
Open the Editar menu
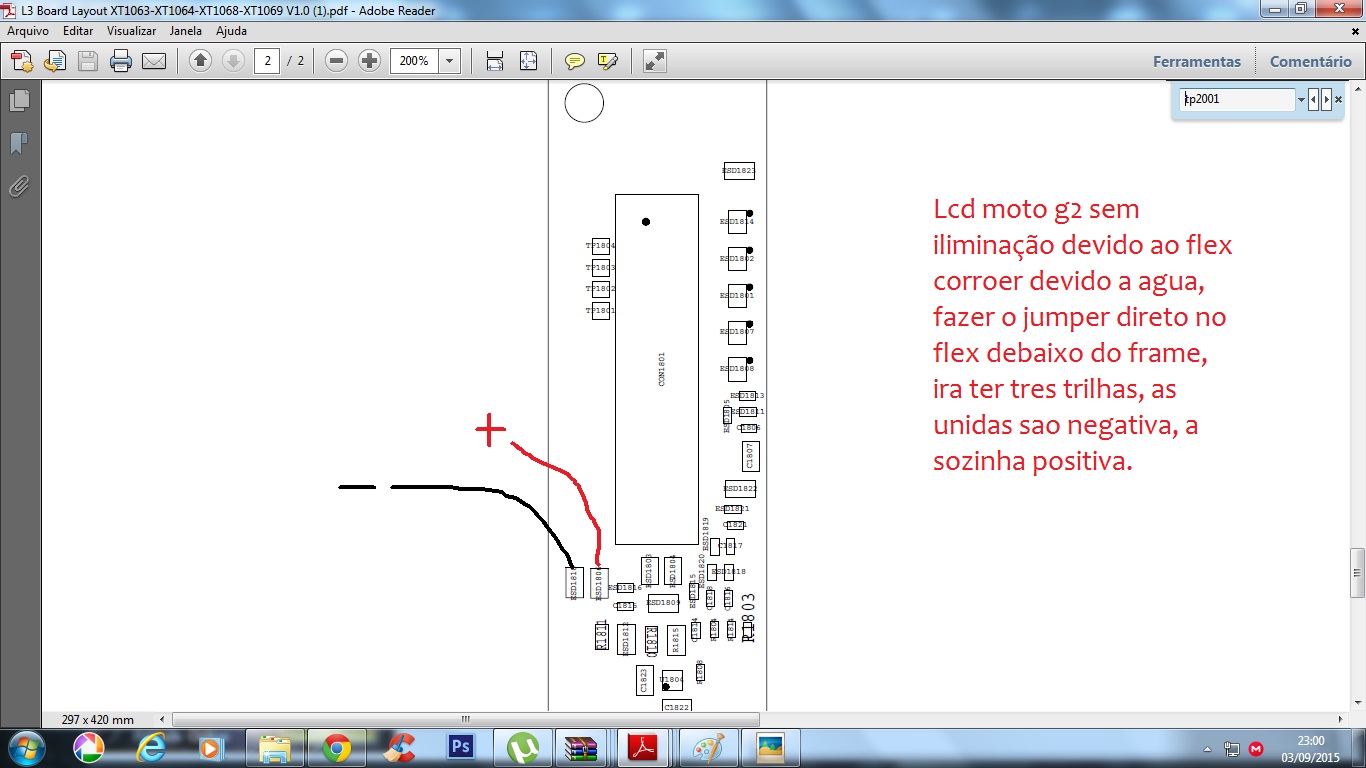tap(78, 31)
